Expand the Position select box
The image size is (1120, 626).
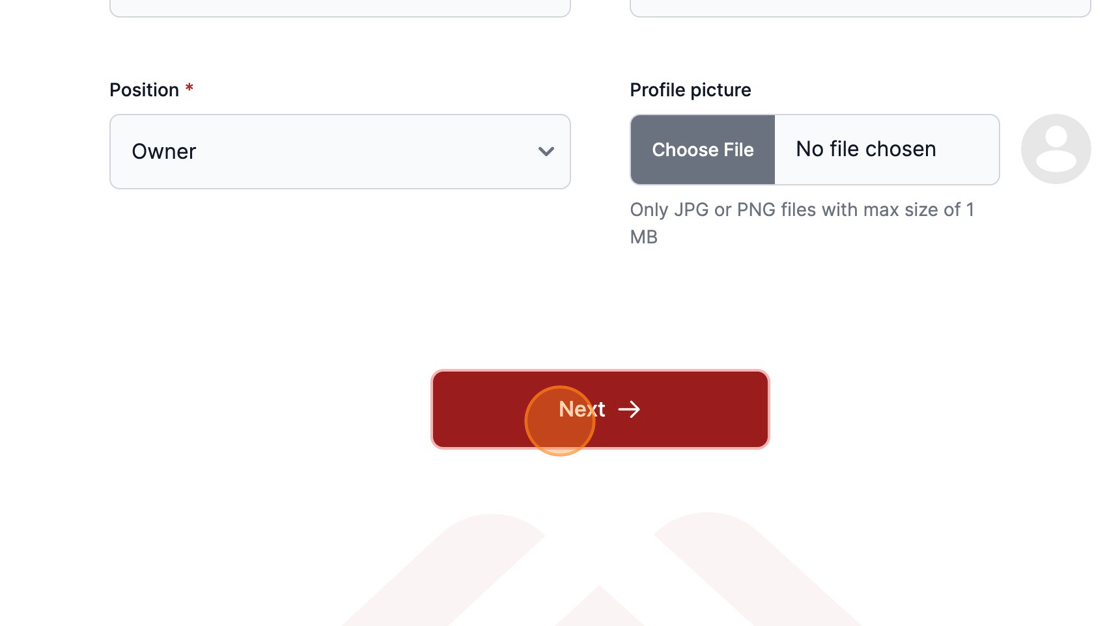(340, 151)
